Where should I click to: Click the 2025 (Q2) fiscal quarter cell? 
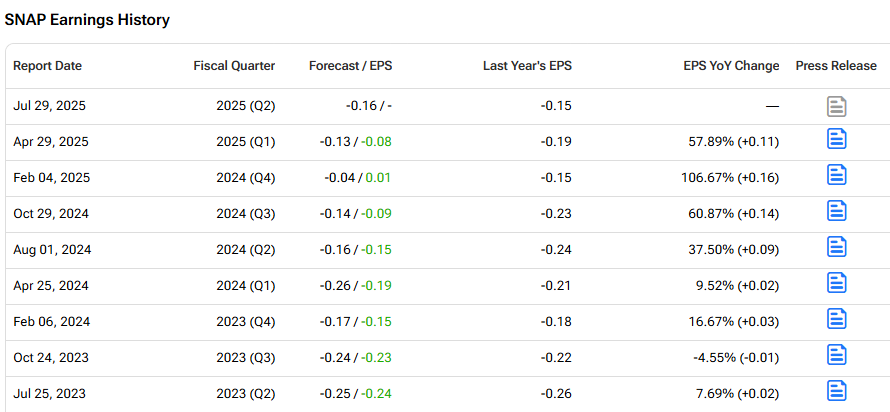(246, 106)
